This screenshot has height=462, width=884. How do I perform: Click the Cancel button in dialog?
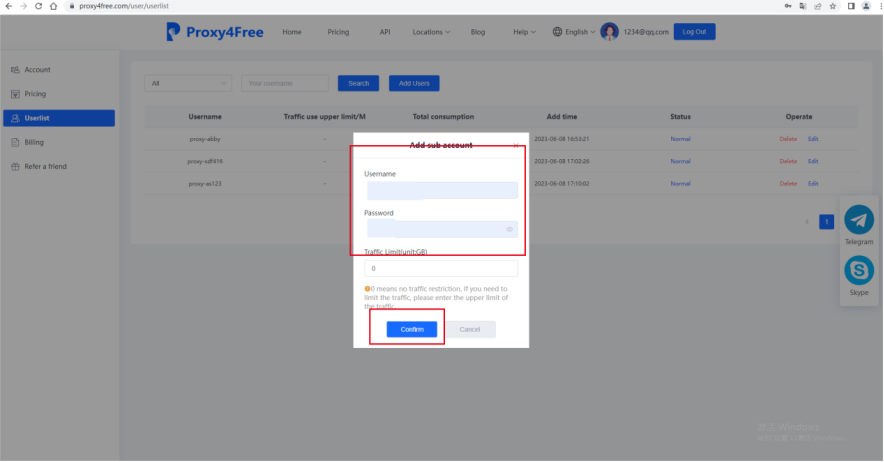pos(470,330)
